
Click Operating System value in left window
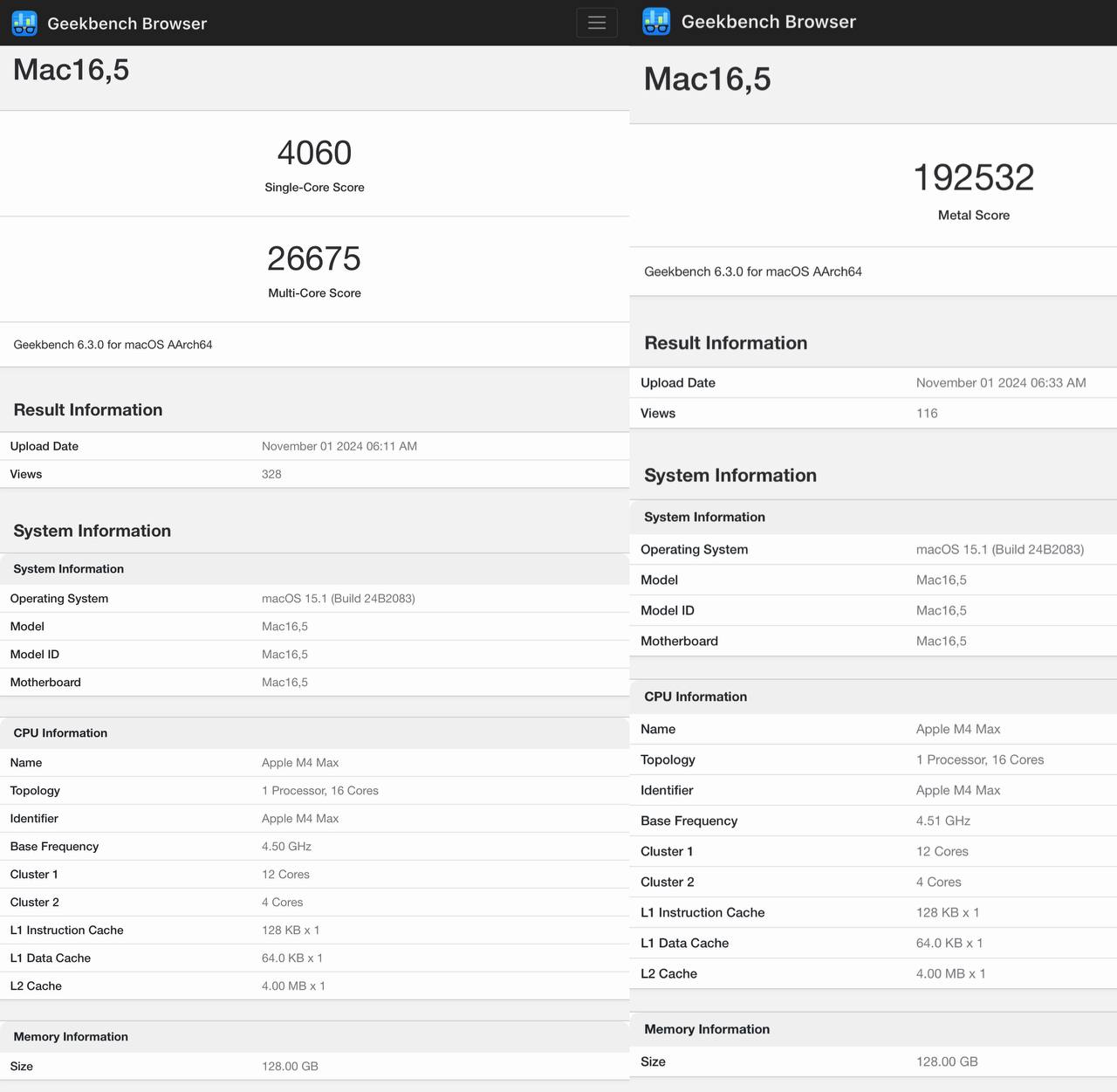click(x=339, y=598)
